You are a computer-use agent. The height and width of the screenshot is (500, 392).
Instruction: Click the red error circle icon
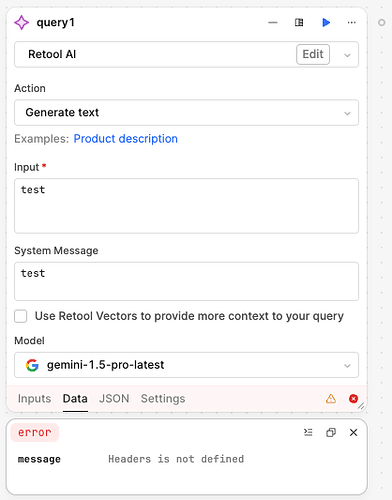click(x=353, y=399)
